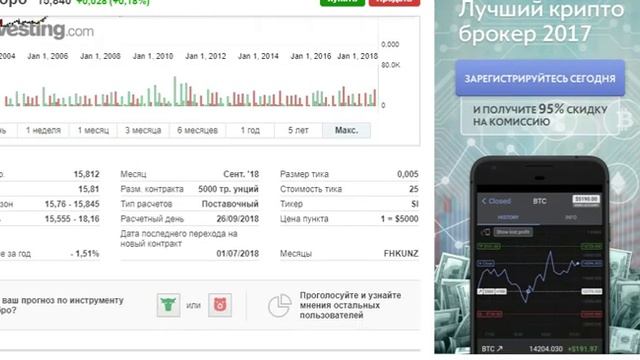Image resolution: width=640 pixels, height=360 pixels.
Task: Select the 1 месяц chart range
Action: (93, 130)
